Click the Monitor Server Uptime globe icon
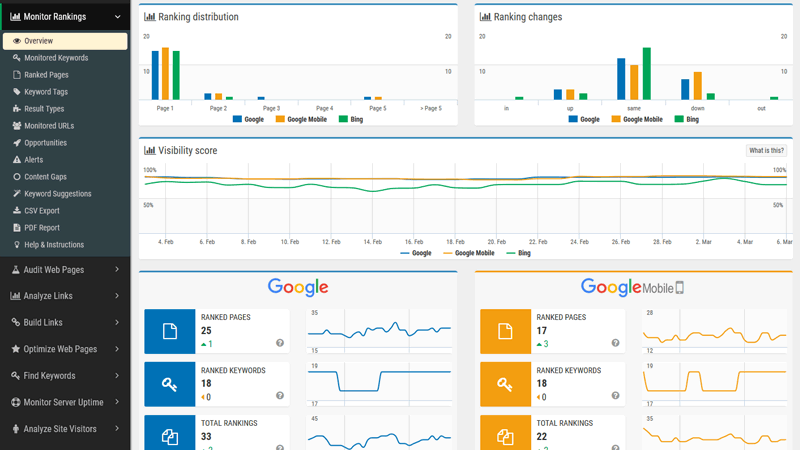This screenshot has height=450, width=800. pyautogui.click(x=16, y=402)
